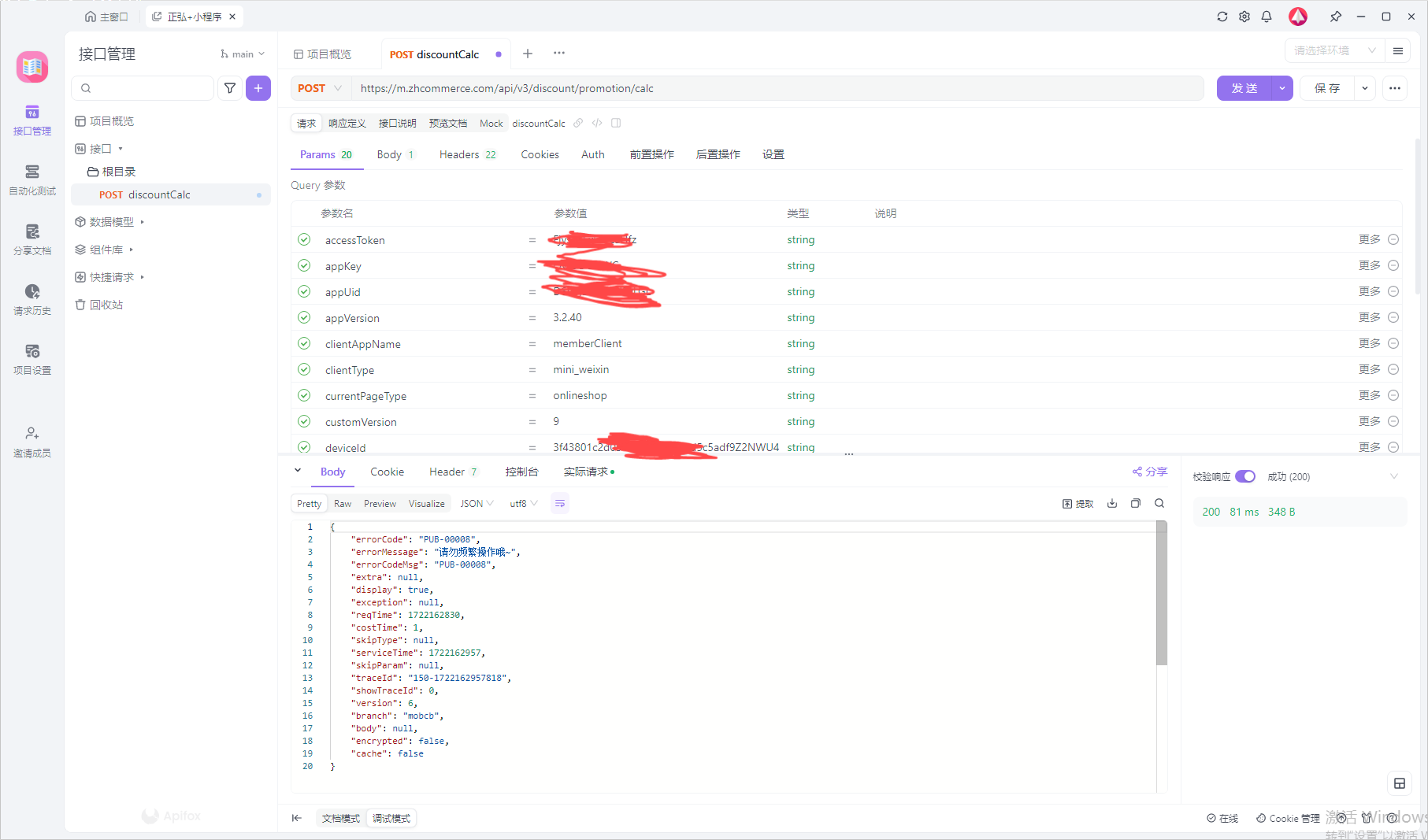Uncheck the accessToken parameter
This screenshot has height=840, width=1428.
(304, 239)
